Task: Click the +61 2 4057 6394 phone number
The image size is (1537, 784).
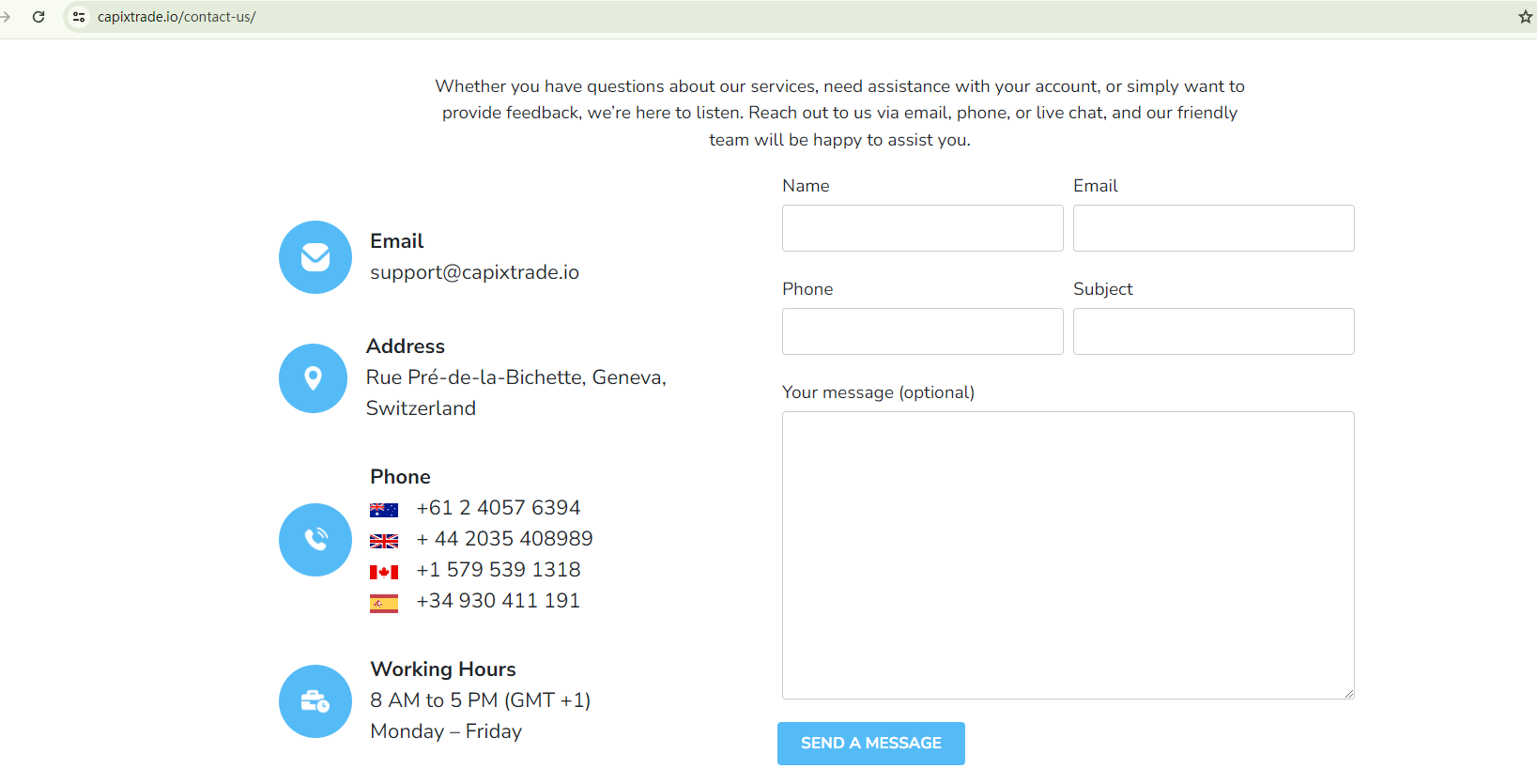Action: tap(499, 508)
